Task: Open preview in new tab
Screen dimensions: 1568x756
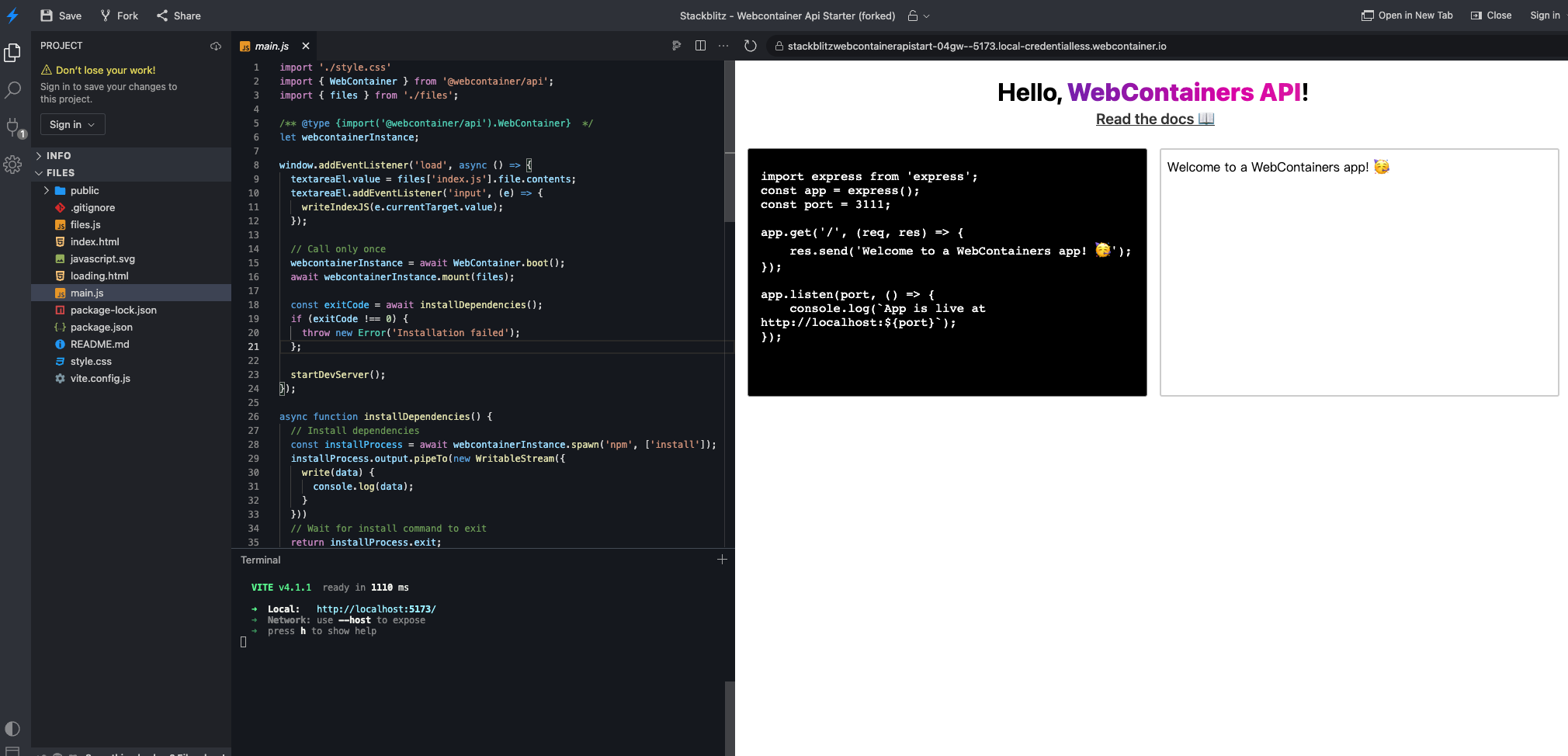Action: click(x=1407, y=16)
